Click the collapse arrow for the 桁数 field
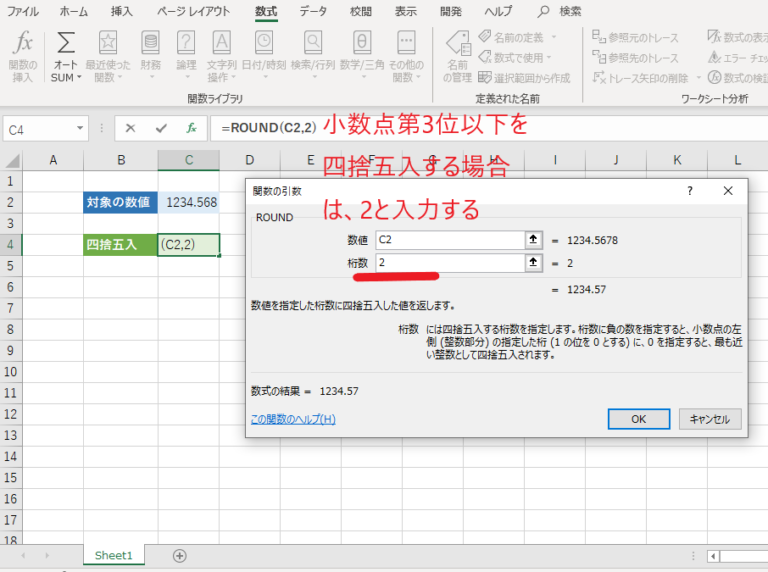The width and height of the screenshot is (768, 572). tap(533, 262)
